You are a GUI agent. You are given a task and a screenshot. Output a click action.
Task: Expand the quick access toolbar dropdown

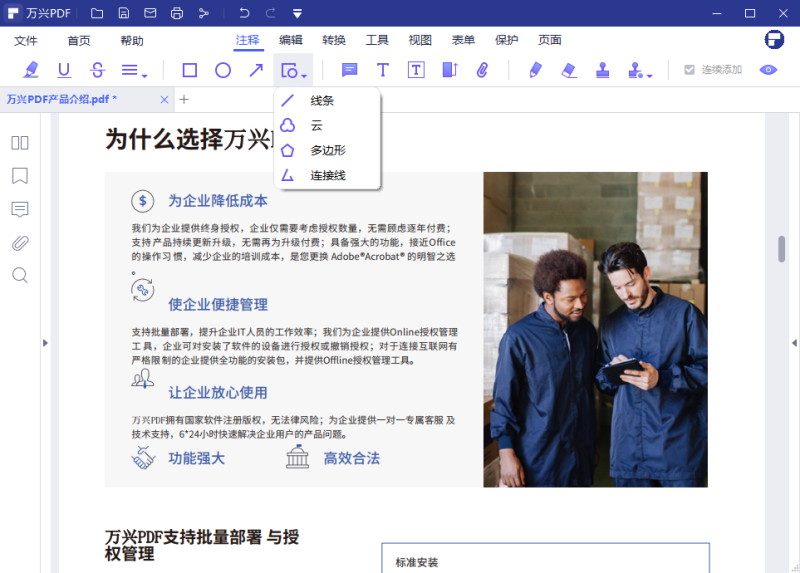tap(298, 14)
